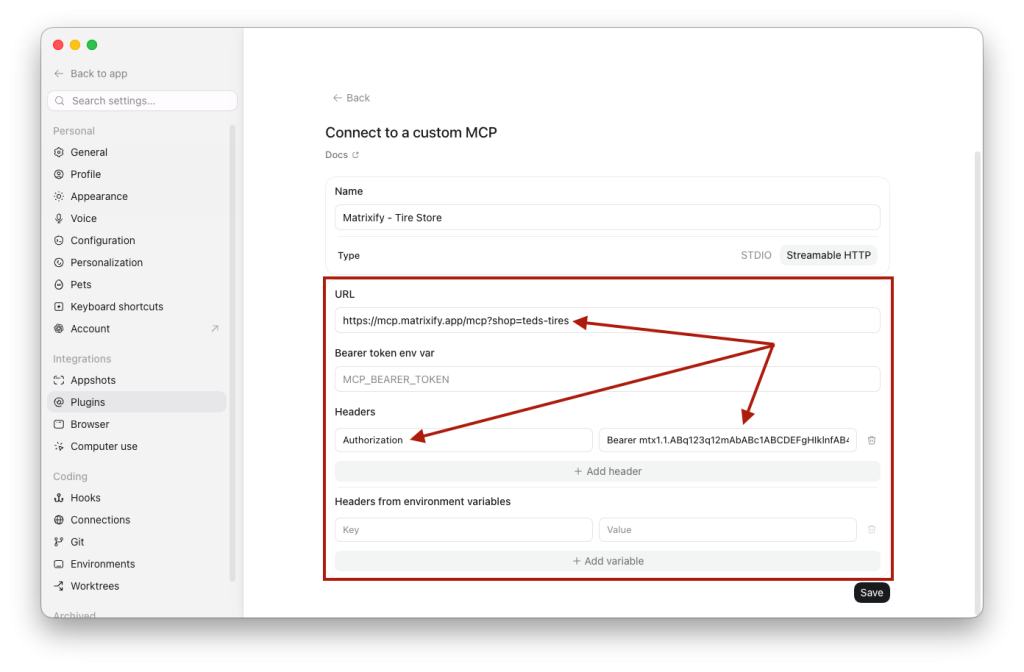Click the environment variable Key field
1024x672 pixels.
pyautogui.click(x=464, y=530)
